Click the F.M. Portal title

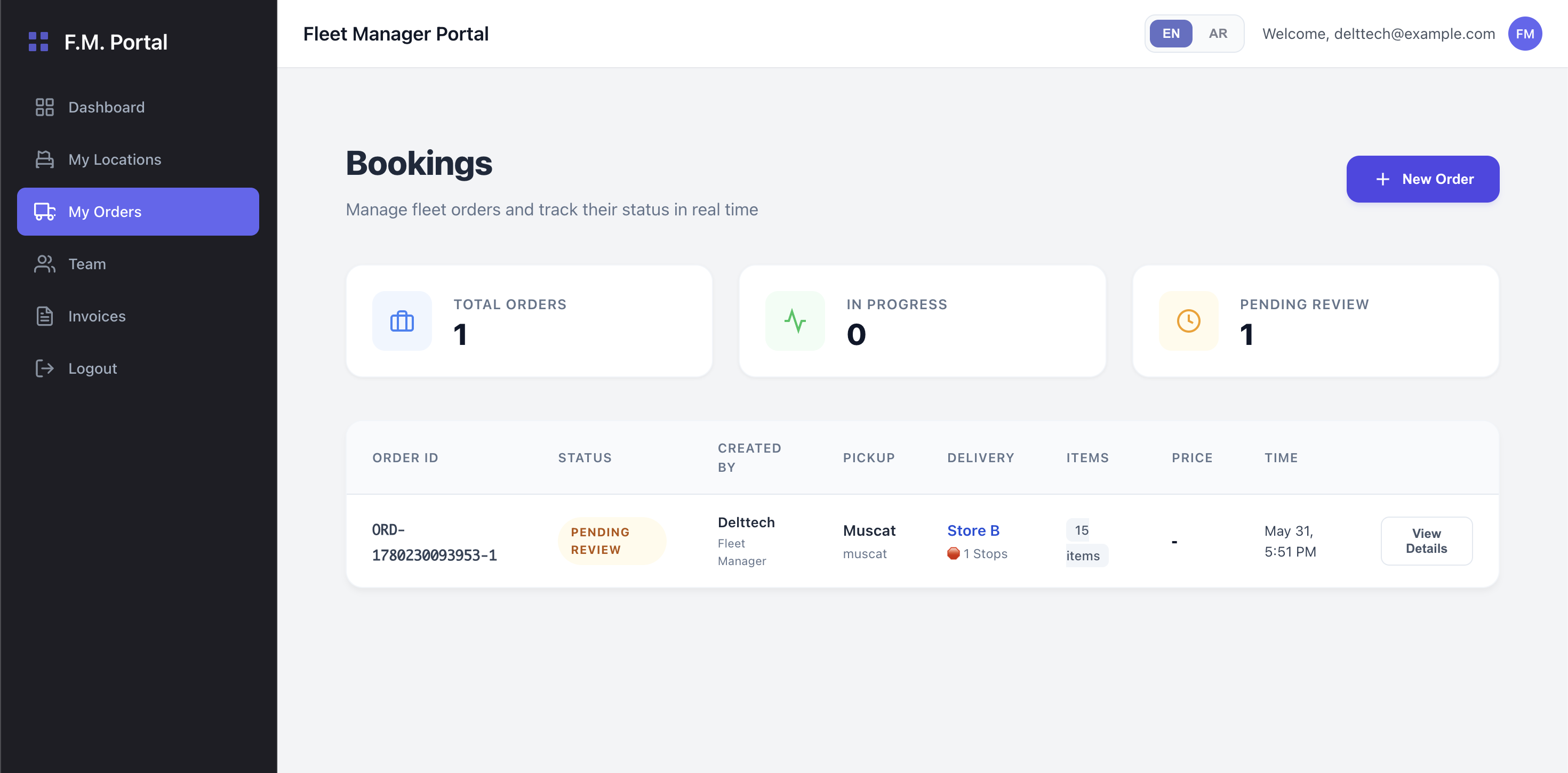(116, 42)
